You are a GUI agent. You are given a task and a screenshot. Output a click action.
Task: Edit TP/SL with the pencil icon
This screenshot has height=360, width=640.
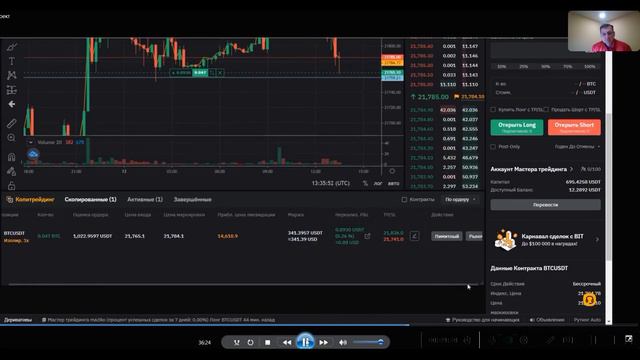click(414, 236)
